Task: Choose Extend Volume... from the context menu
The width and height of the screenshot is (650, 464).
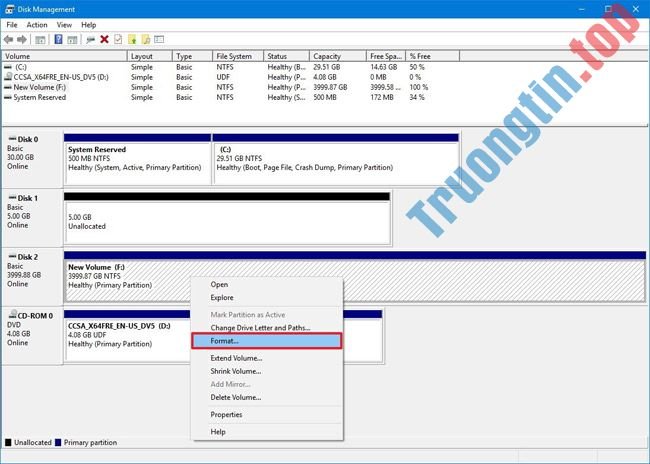Action: point(267,358)
